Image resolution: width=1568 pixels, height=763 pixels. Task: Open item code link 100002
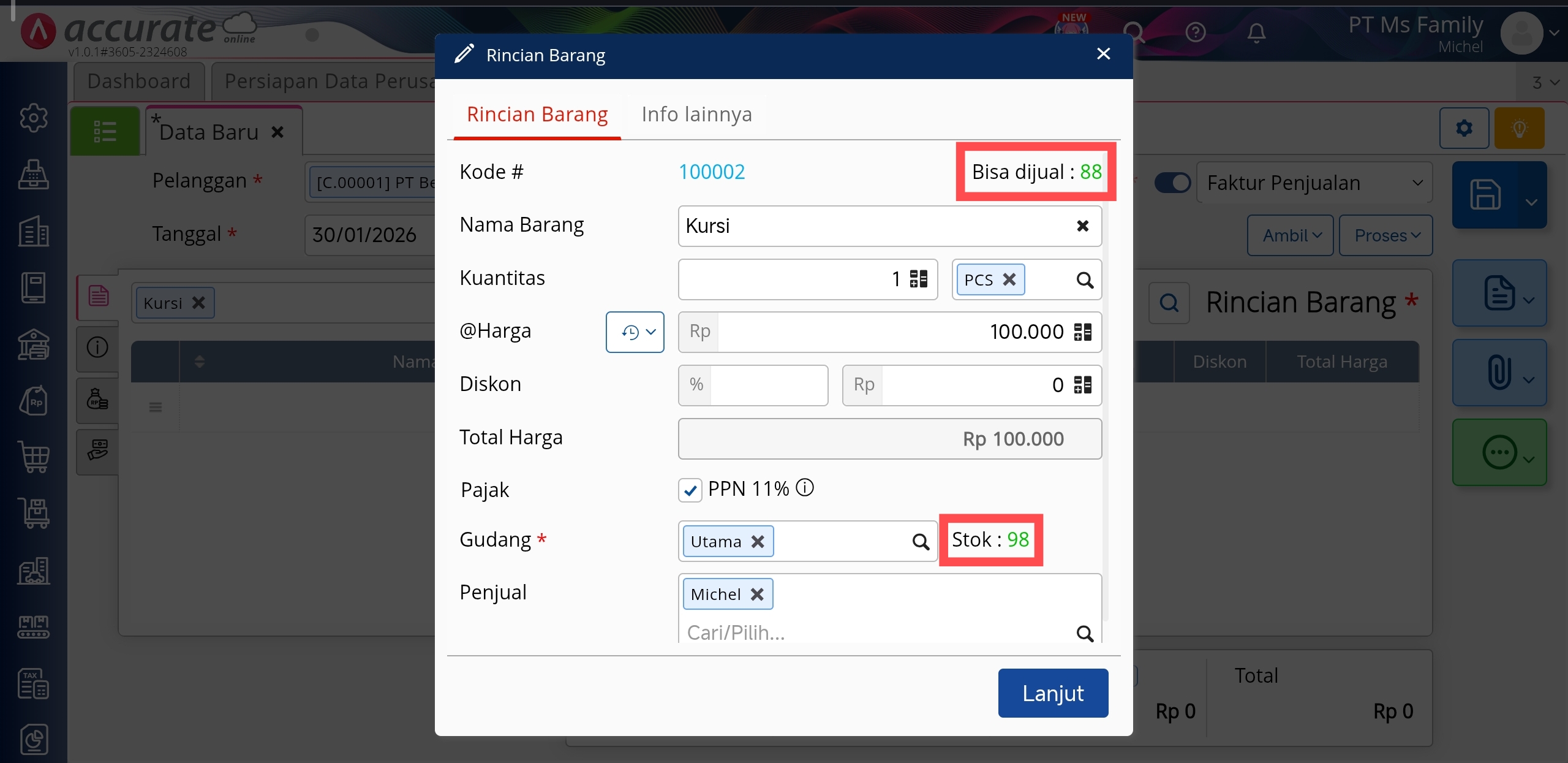[712, 172]
